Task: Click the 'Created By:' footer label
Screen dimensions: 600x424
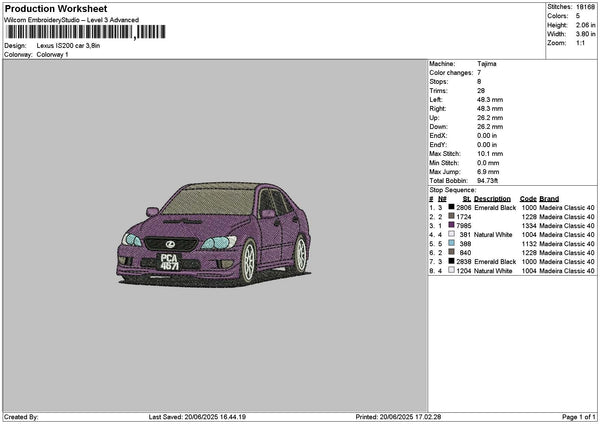Action: (21, 417)
